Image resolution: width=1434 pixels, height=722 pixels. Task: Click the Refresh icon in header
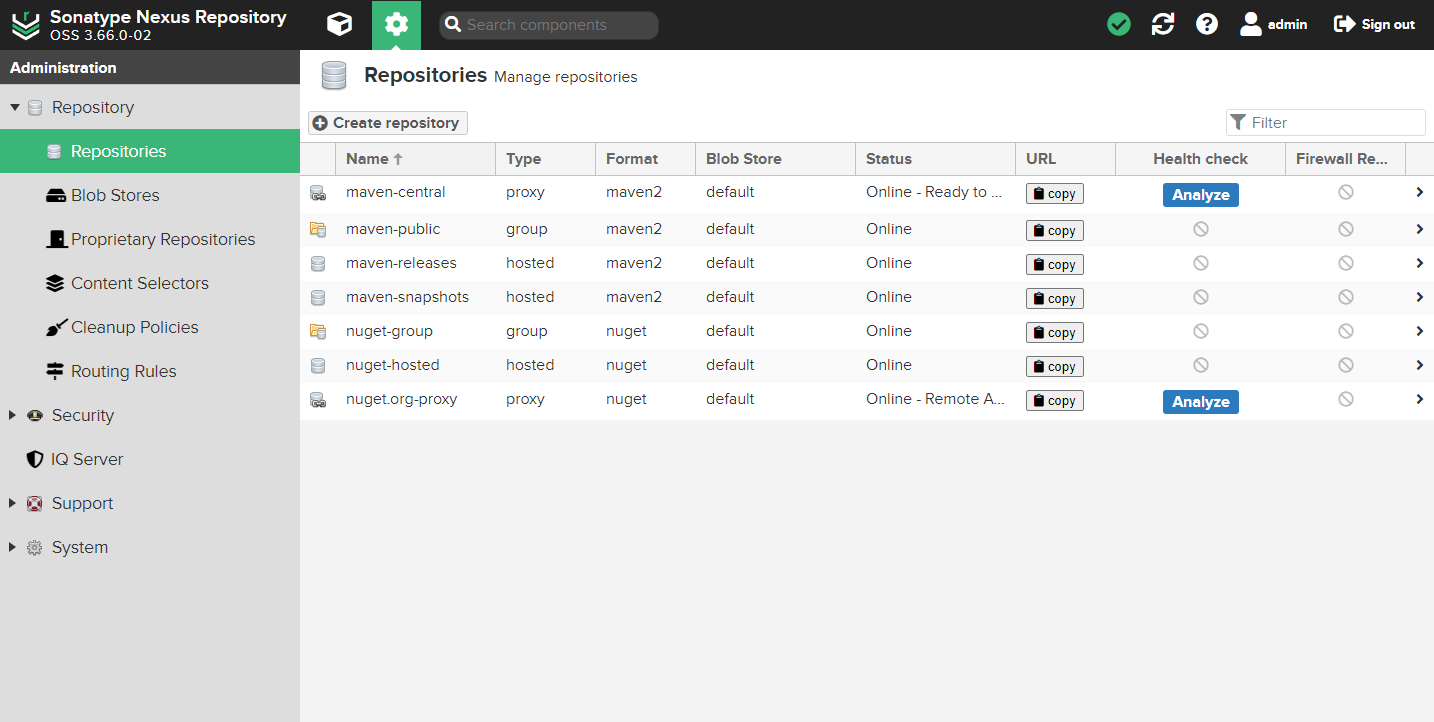pyautogui.click(x=1163, y=25)
